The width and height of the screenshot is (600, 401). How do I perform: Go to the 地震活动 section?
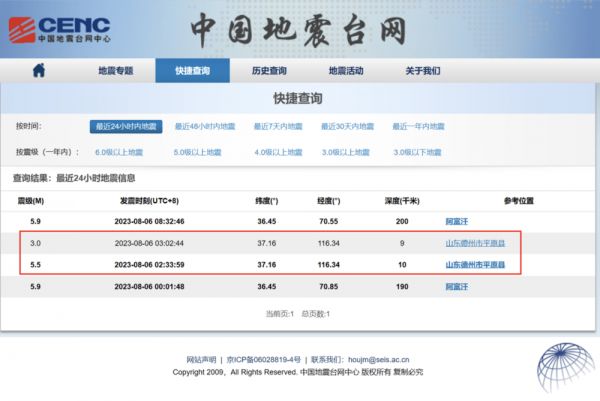pos(346,71)
